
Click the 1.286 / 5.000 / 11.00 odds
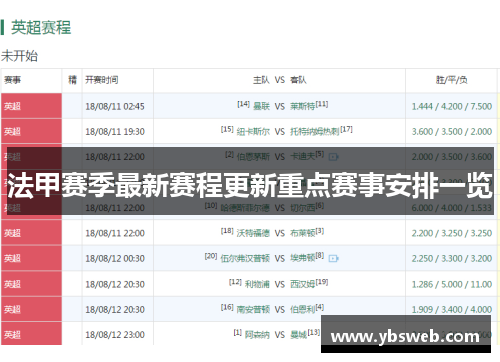(x=452, y=284)
